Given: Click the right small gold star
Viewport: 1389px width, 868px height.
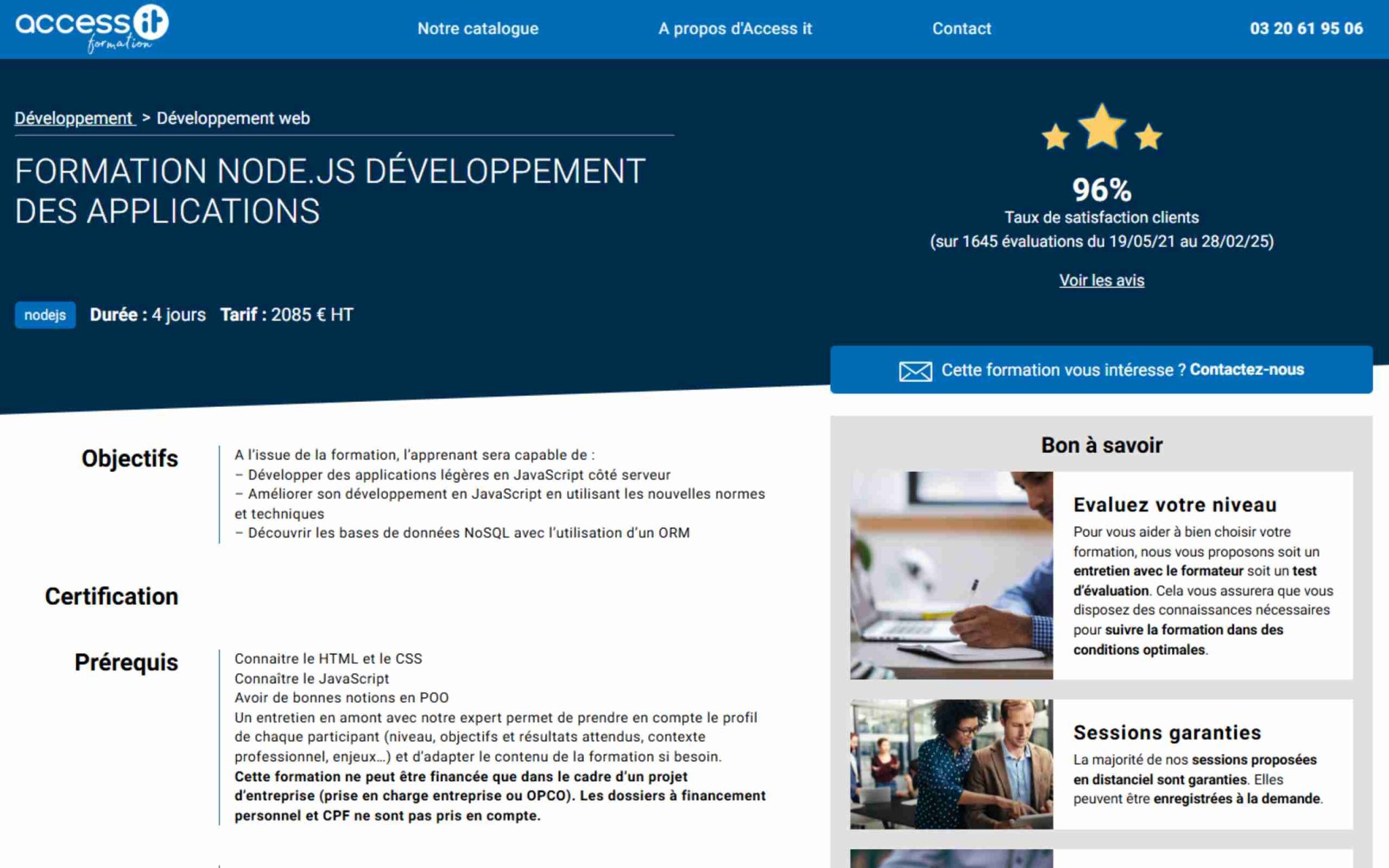Looking at the screenshot, I should 1148,137.
